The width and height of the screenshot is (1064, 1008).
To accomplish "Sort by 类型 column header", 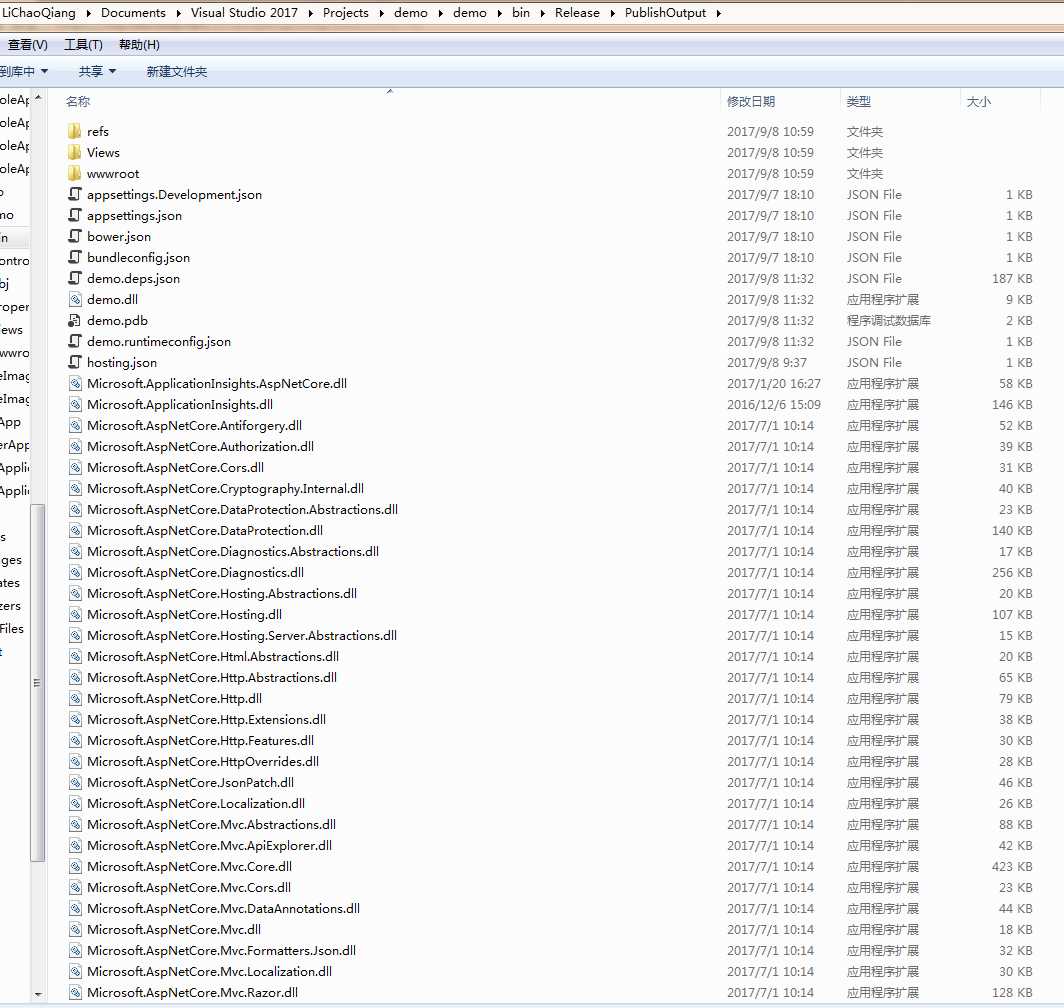I will pos(858,101).
